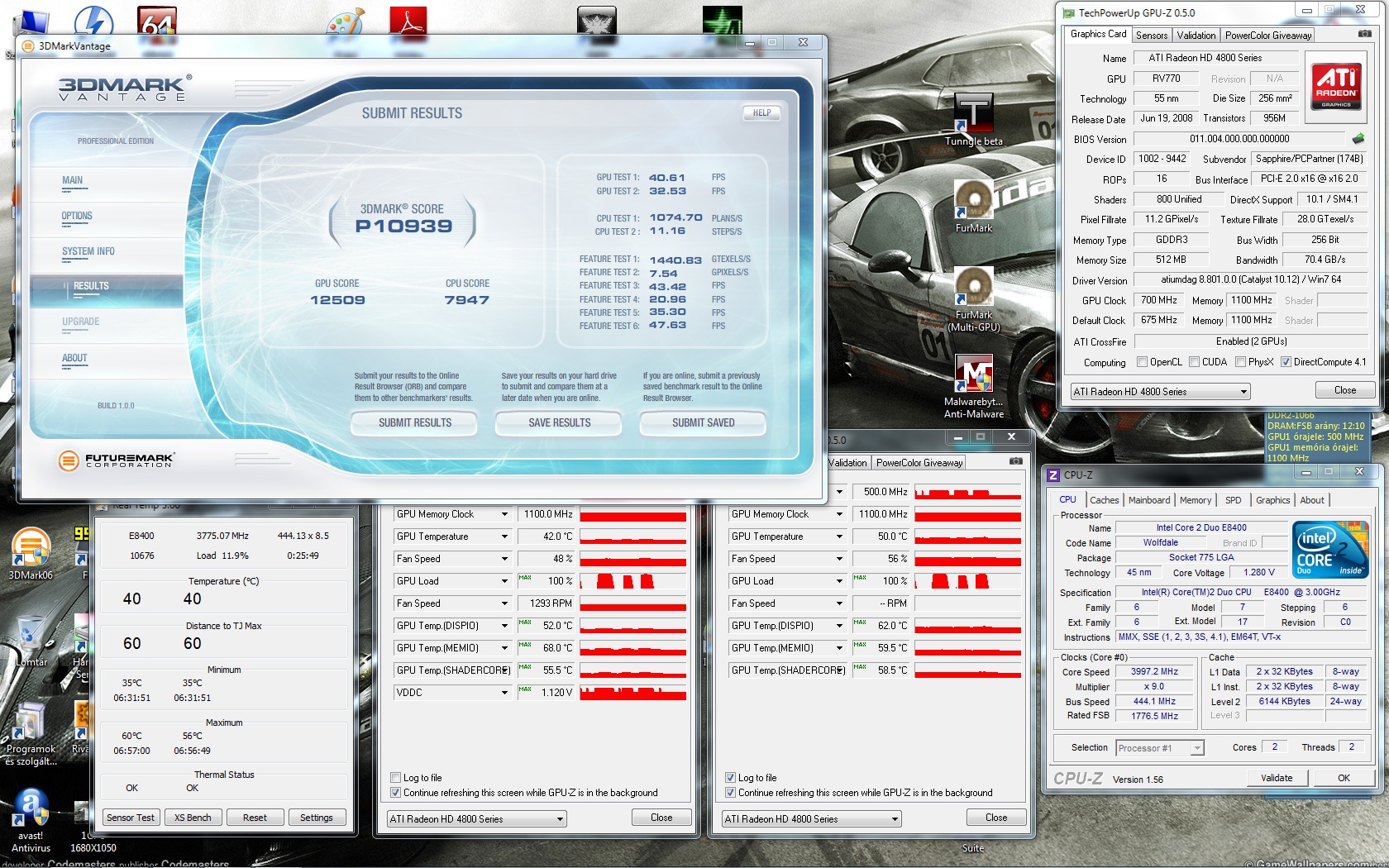Select the paint palette desktop icon
Image resolution: width=1389 pixels, height=868 pixels.
coord(345,25)
